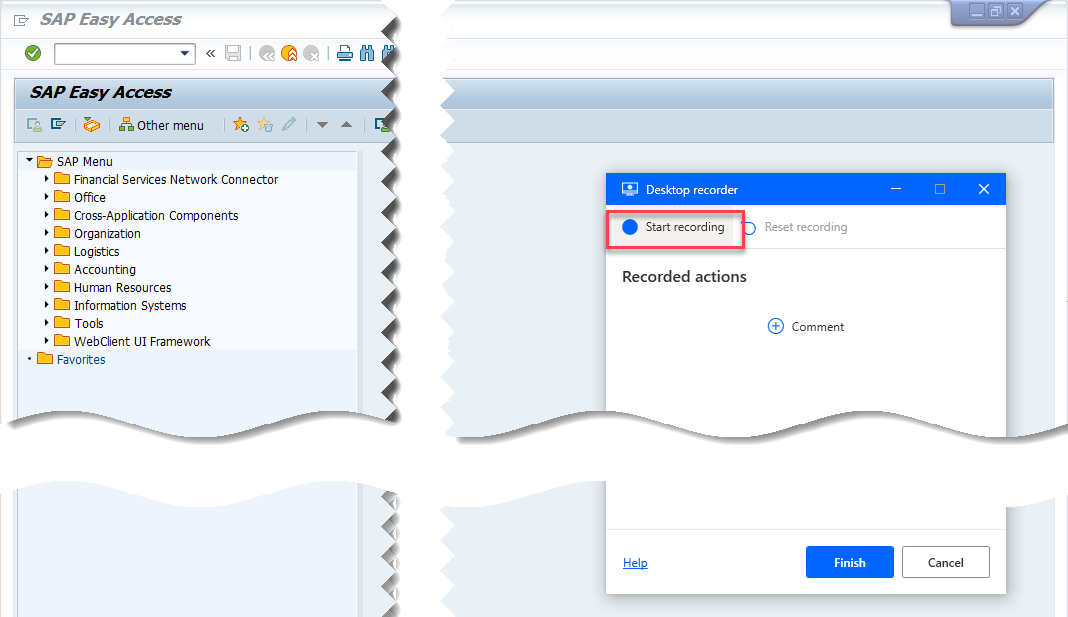The height and width of the screenshot is (617, 1068).
Task: Expand the Logistics folder arrow
Action: click(x=46, y=251)
